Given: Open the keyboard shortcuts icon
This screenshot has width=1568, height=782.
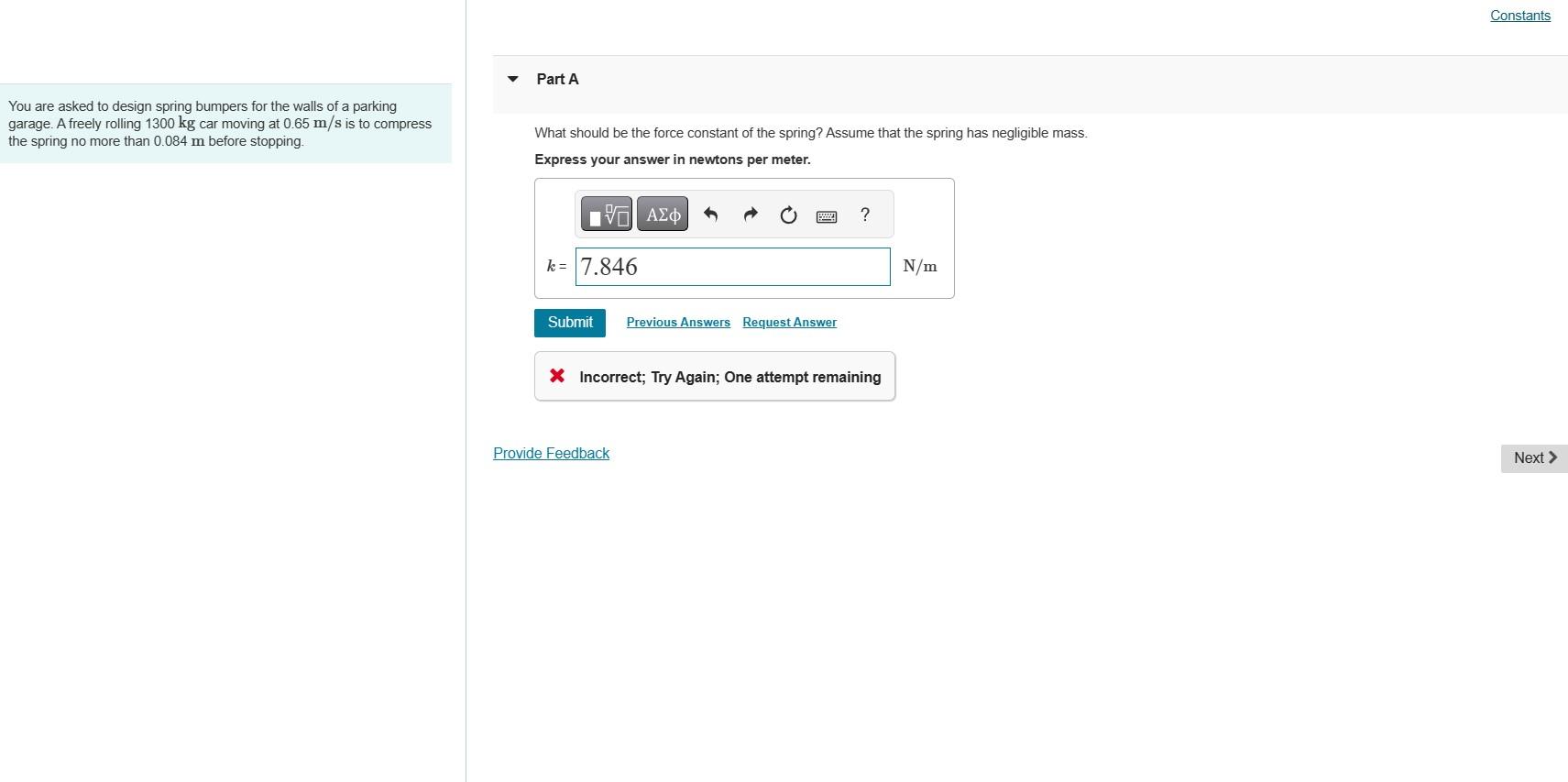Looking at the screenshot, I should (827, 216).
